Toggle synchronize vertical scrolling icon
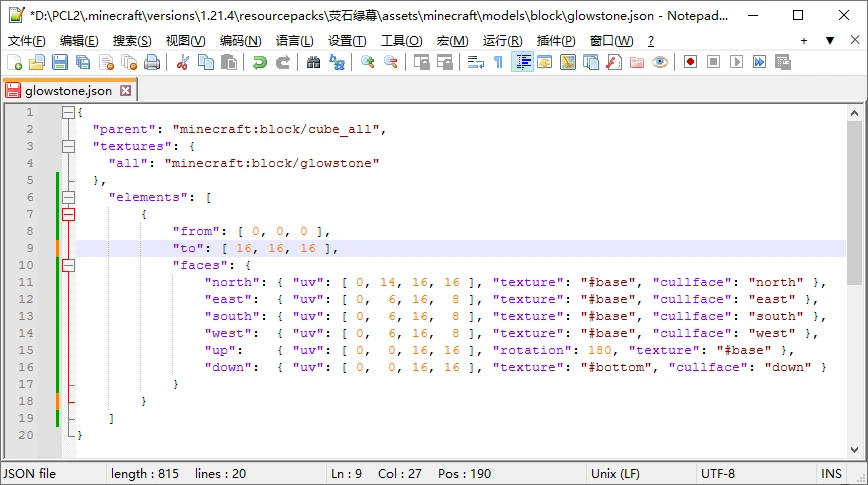This screenshot has height=485, width=868. (421, 62)
